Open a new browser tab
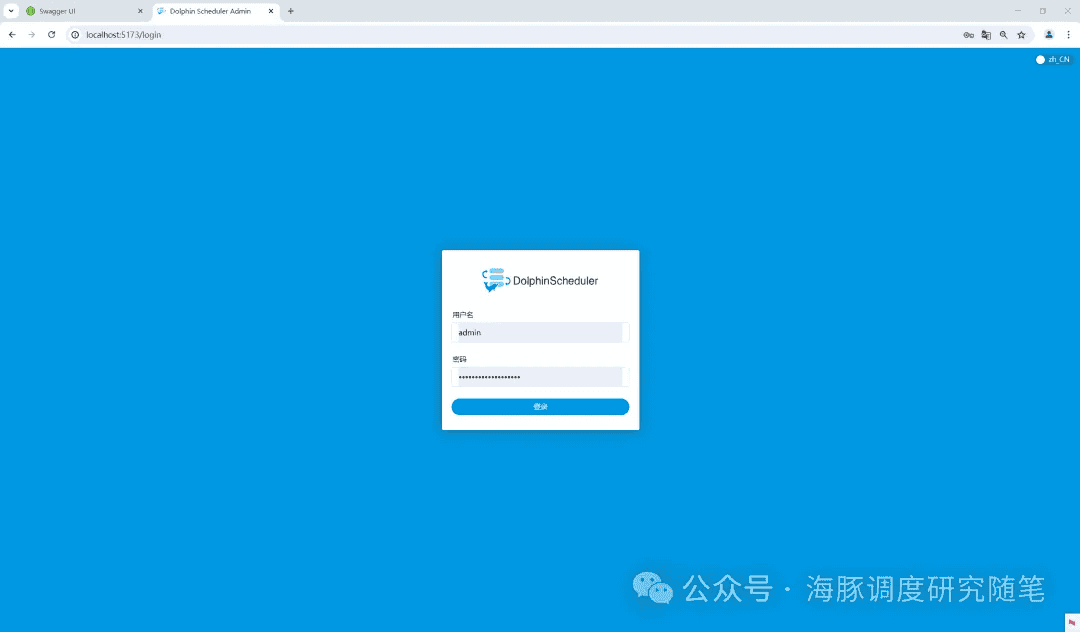 pyautogui.click(x=290, y=12)
